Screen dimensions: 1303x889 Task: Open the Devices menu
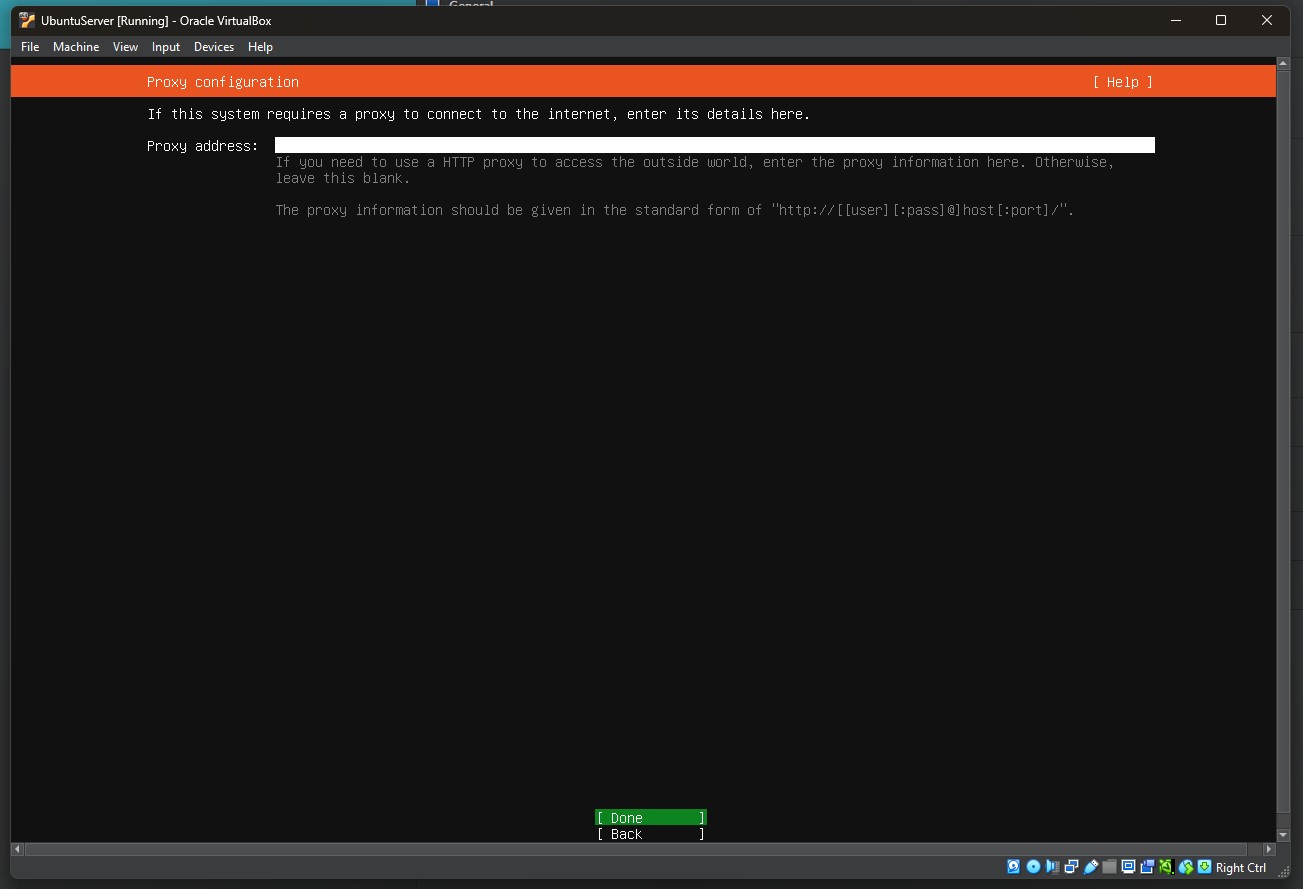[x=213, y=46]
